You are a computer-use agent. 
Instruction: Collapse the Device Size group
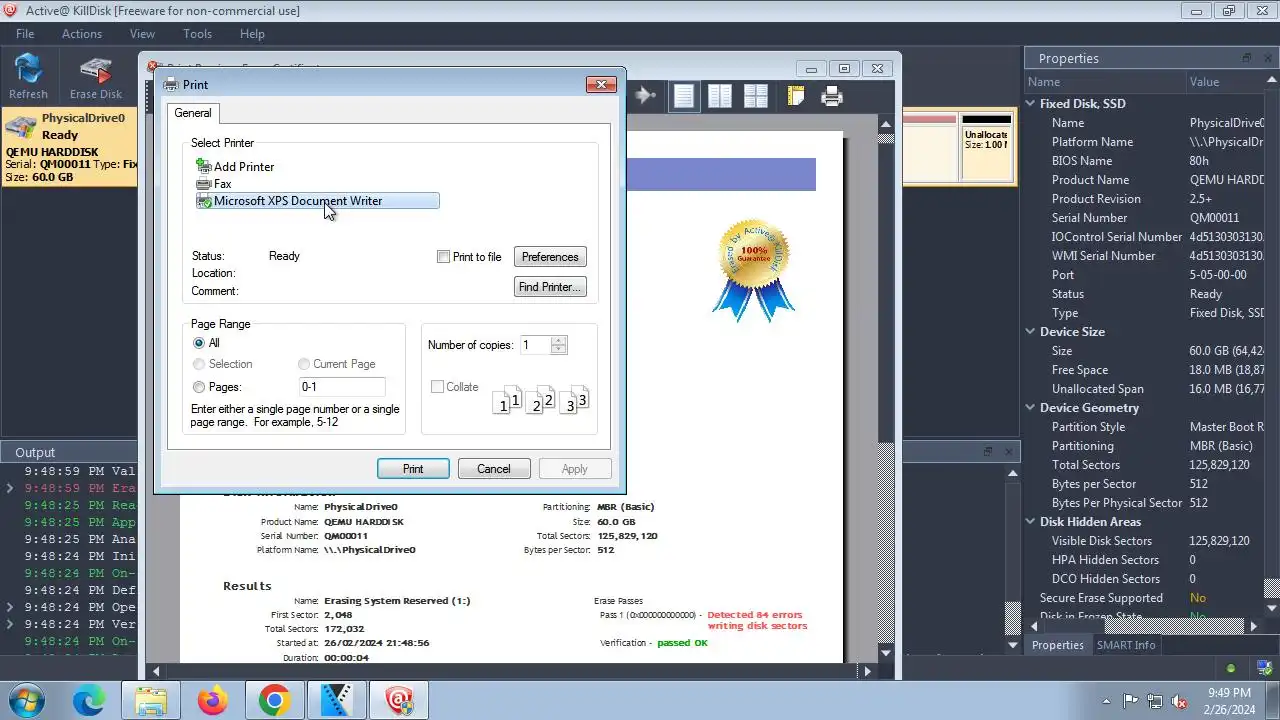(x=1031, y=332)
